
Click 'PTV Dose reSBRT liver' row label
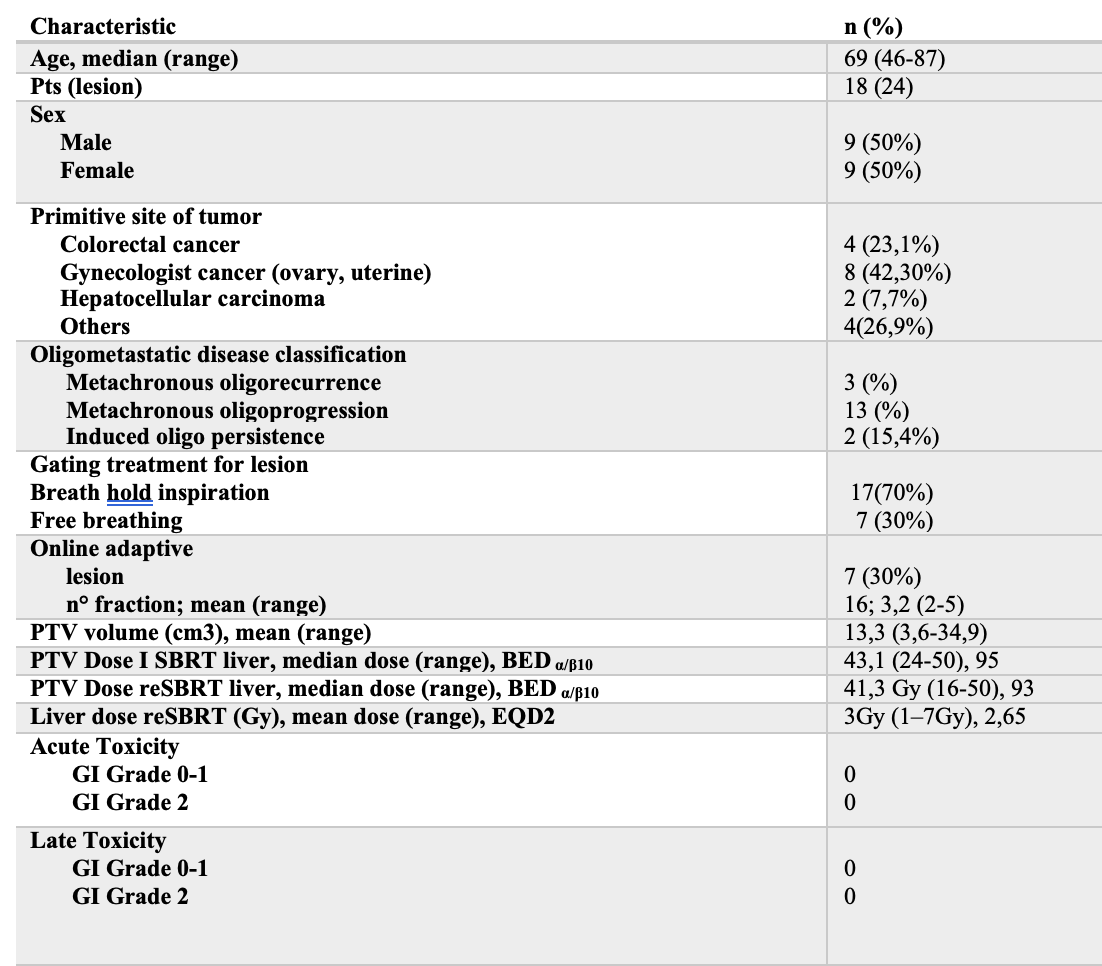(x=314, y=689)
